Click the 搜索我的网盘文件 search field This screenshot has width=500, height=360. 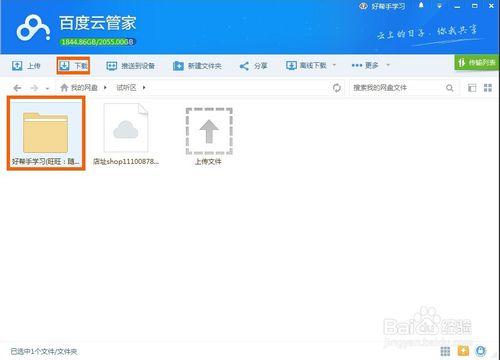click(397, 88)
